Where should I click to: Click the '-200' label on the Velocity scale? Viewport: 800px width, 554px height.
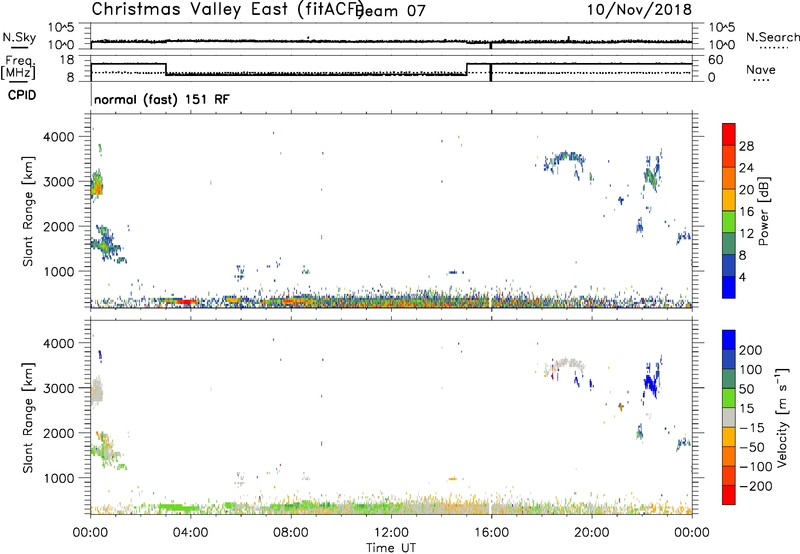point(756,486)
